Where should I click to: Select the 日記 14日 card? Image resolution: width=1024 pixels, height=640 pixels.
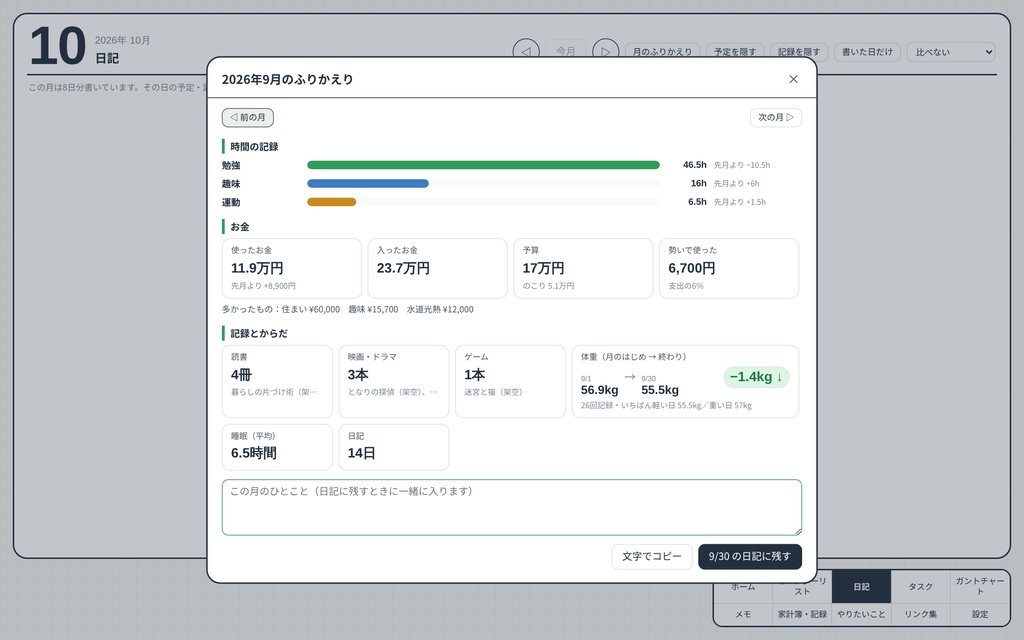tap(394, 447)
